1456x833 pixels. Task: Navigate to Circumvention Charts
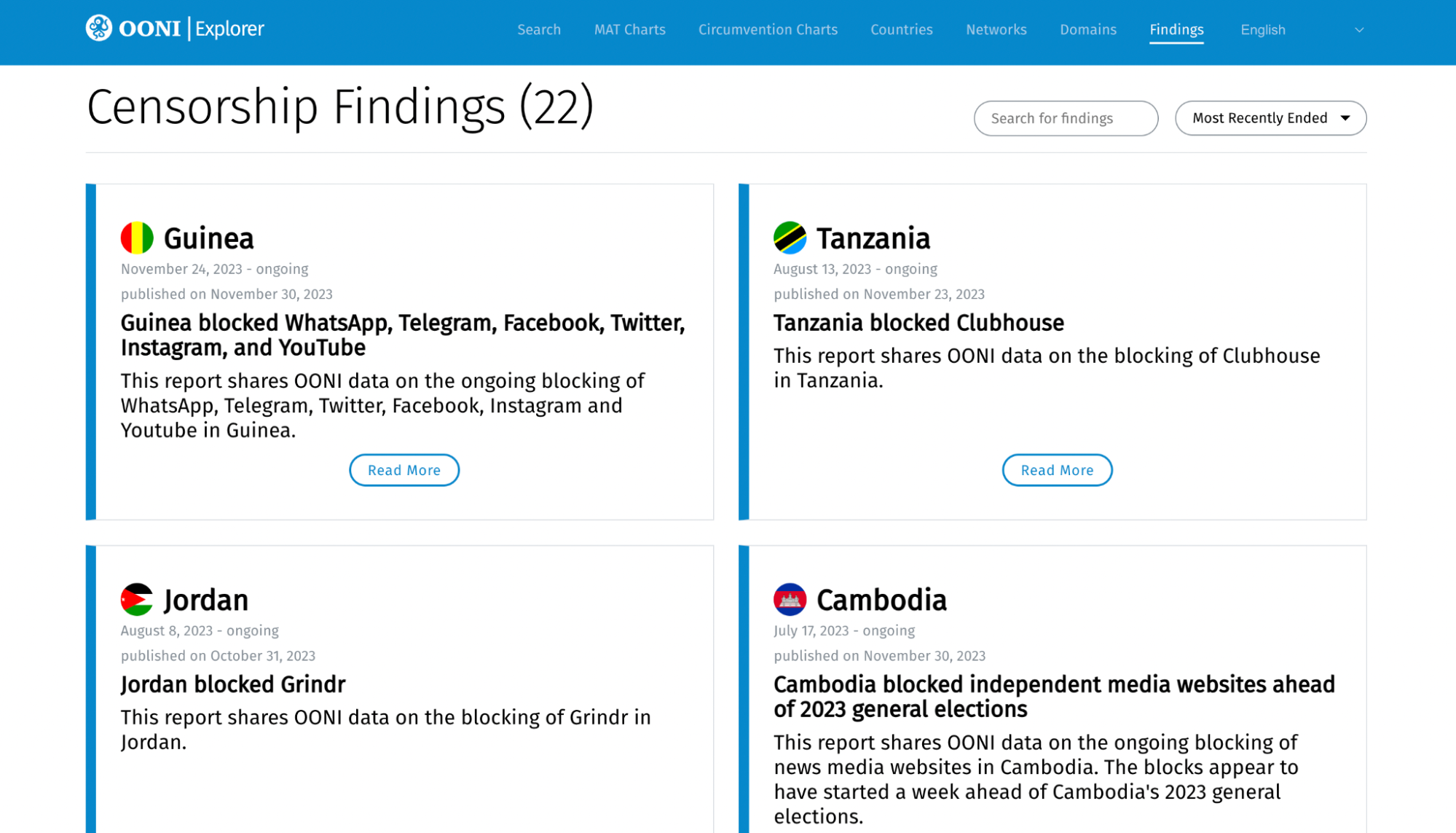(x=768, y=30)
